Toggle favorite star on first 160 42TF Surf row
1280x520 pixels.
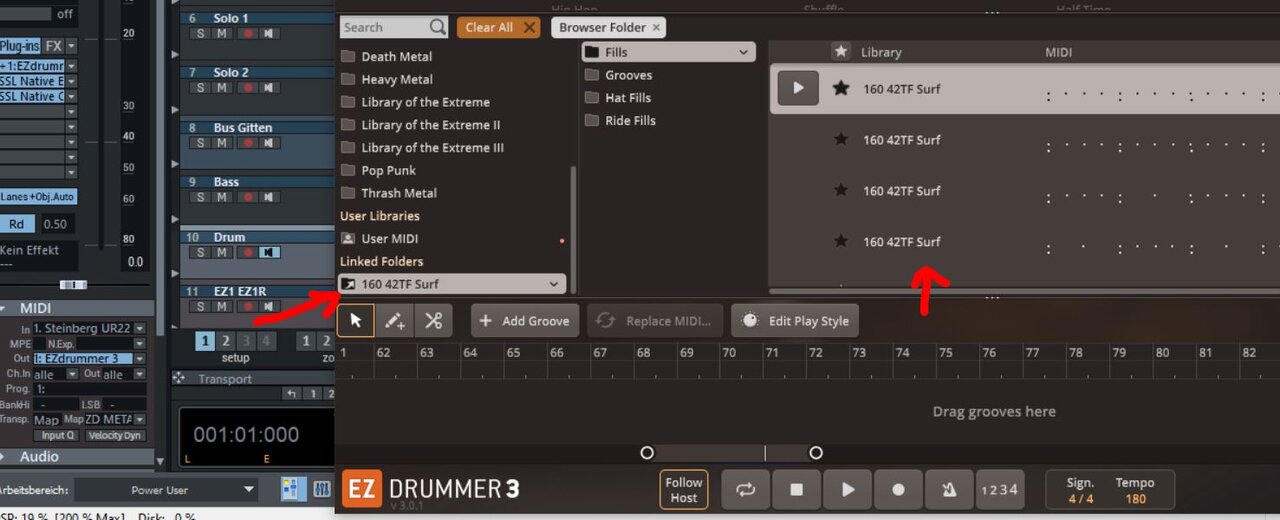[x=841, y=88]
